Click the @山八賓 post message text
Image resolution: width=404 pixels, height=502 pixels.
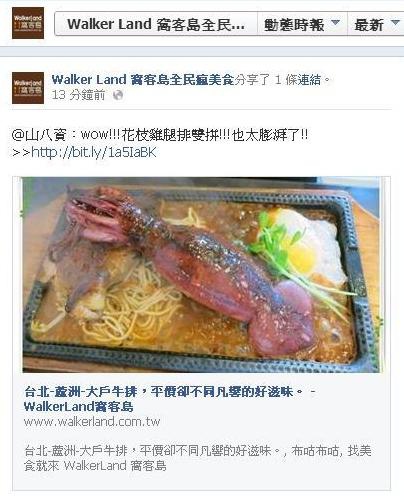[x=160, y=135]
